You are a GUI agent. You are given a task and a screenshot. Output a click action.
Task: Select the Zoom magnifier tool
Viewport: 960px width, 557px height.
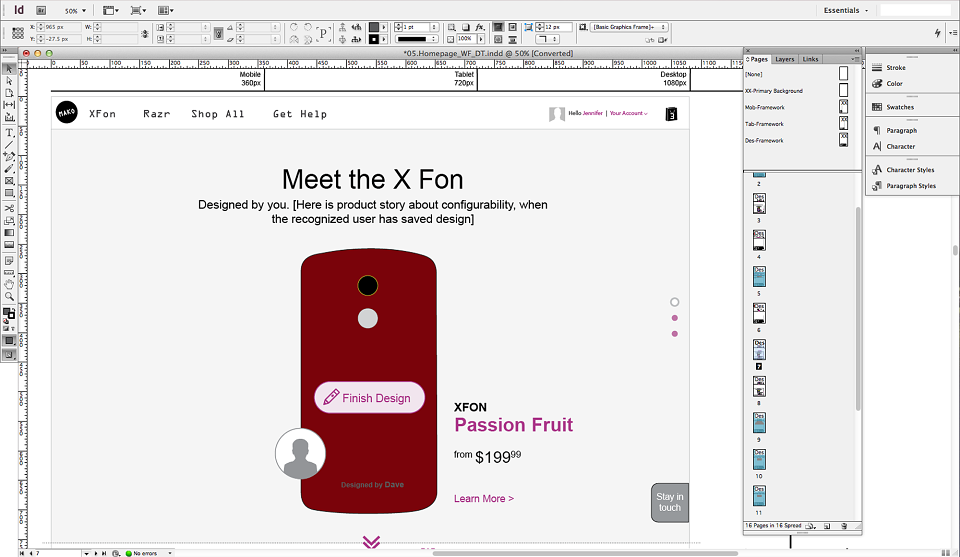point(9,297)
